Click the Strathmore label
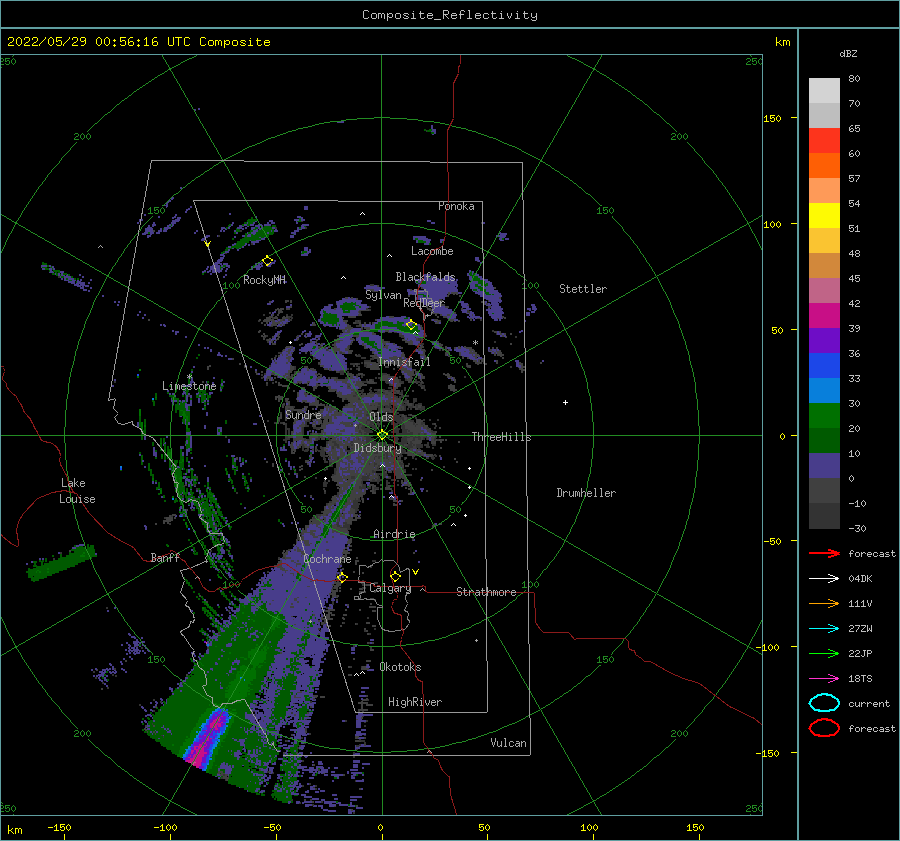This screenshot has height=841, width=900. tap(486, 592)
